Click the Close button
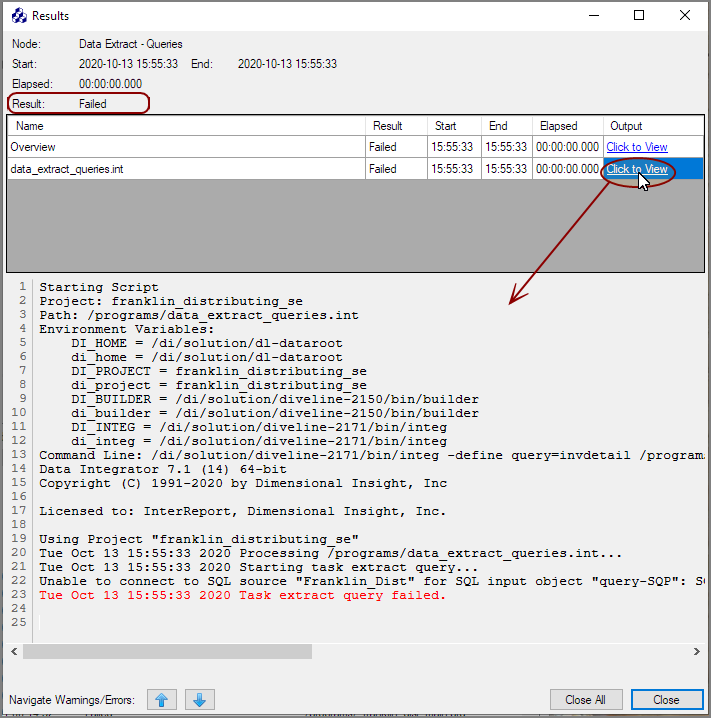The height and width of the screenshot is (718, 711). pos(667,700)
